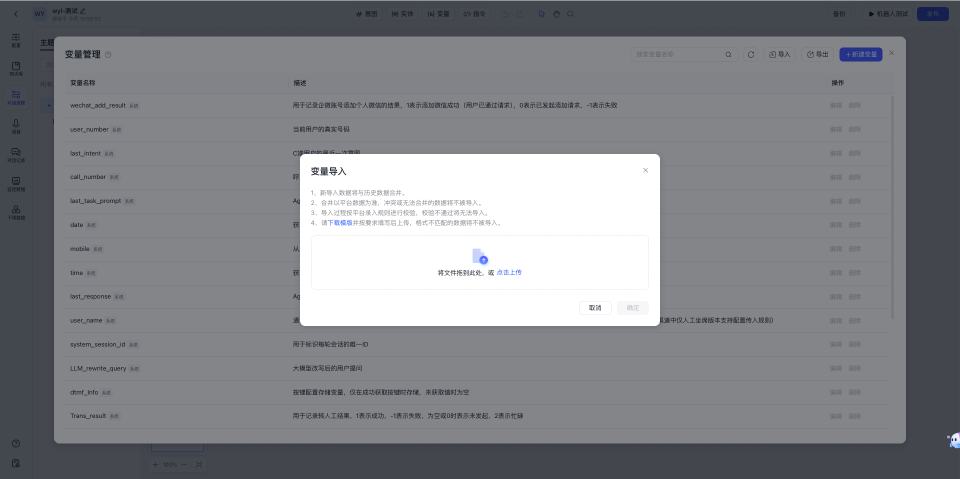Click the search variable name input field
The image size is (960, 479).
680,54
